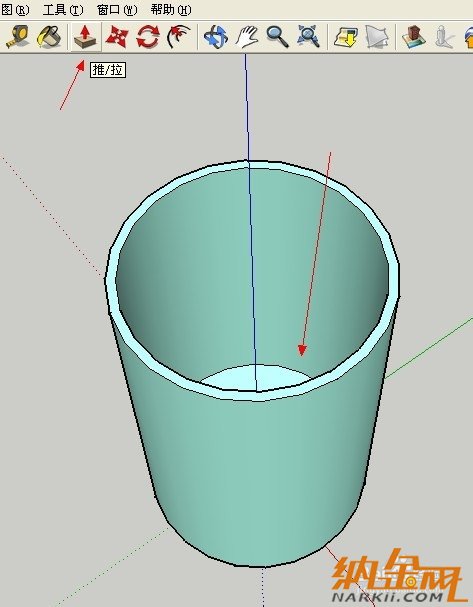This screenshot has width=473, height=607.
Task: Activate the Push/Pull tool
Action: 86,37
